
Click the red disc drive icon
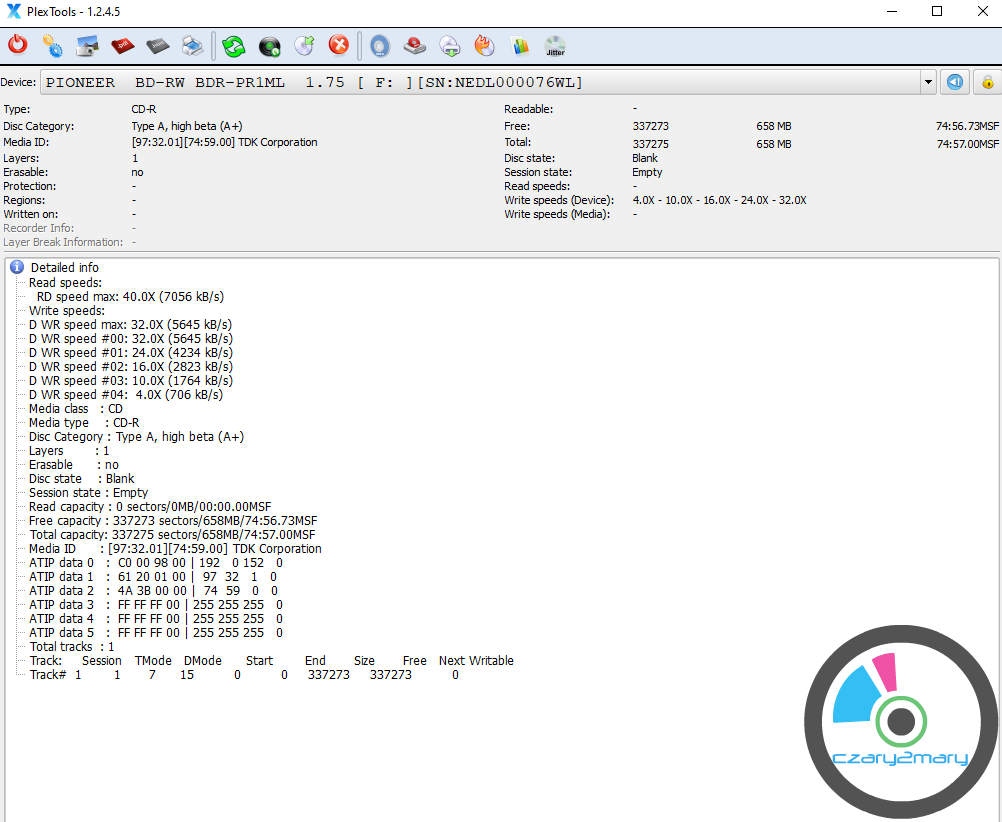click(x=415, y=45)
